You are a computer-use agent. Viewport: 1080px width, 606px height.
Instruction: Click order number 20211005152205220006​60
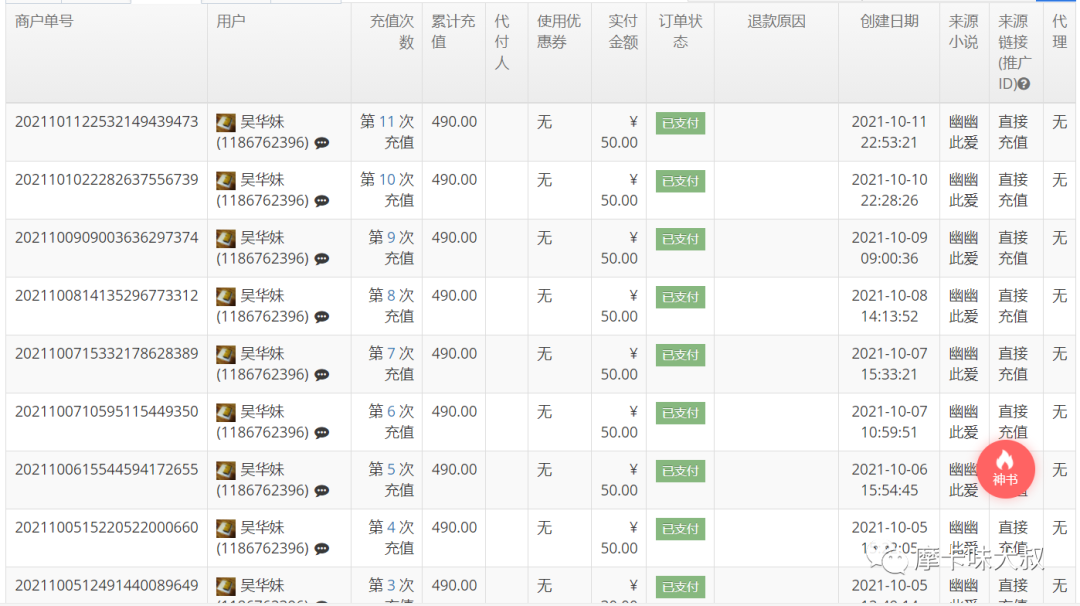click(107, 527)
